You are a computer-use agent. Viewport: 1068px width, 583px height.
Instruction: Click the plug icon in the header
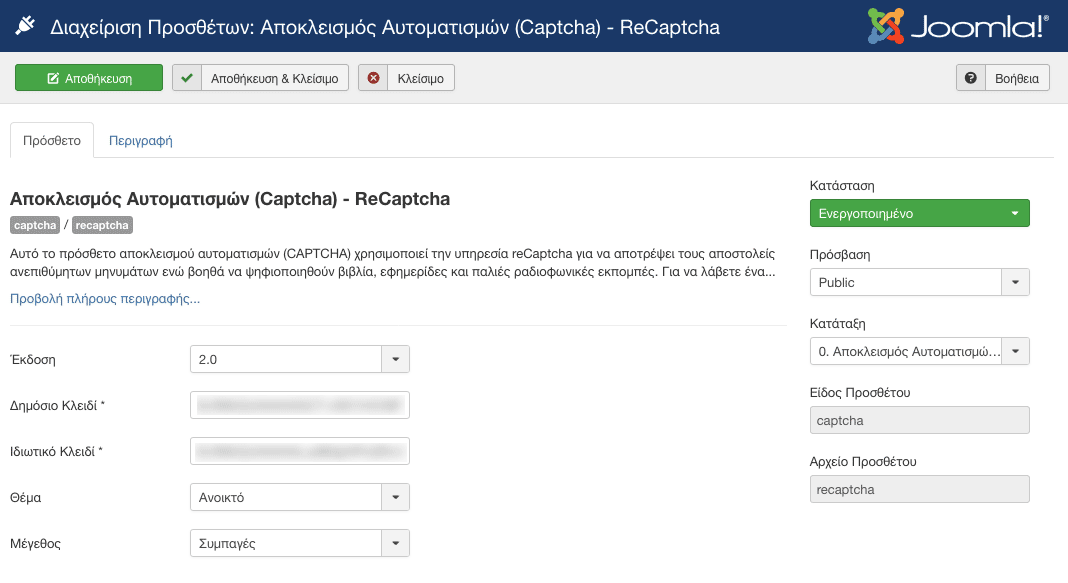point(25,27)
